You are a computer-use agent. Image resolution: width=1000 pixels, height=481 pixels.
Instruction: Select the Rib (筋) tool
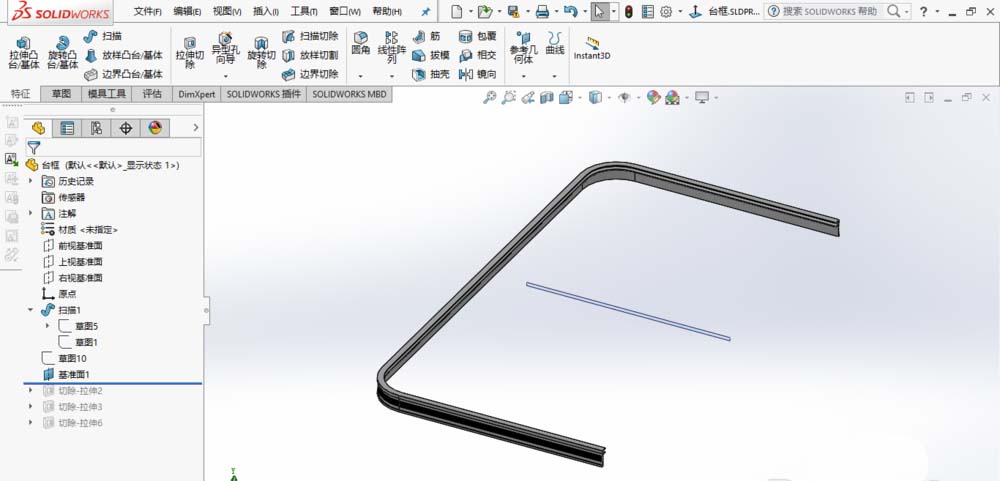(426, 36)
